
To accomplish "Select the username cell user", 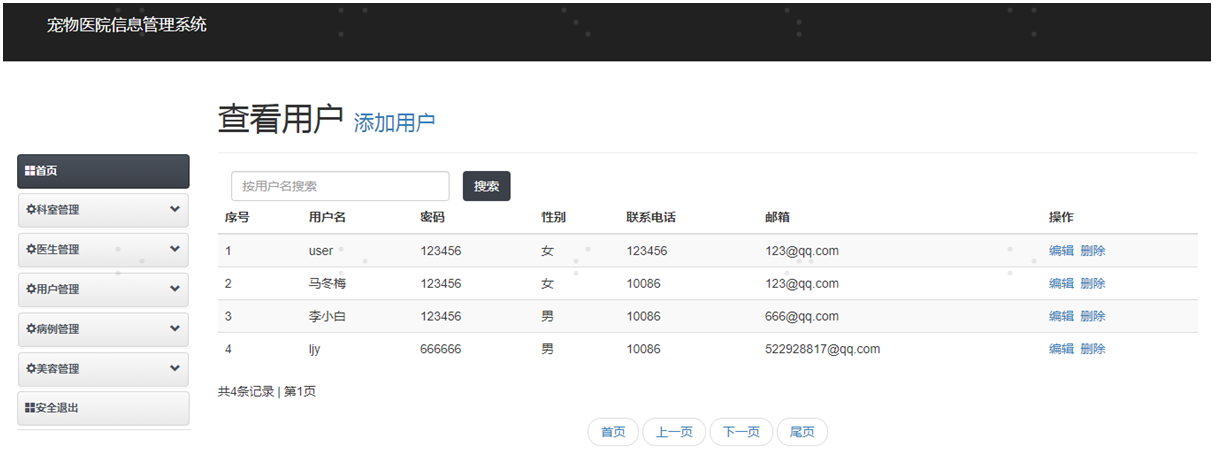I will point(321,251).
